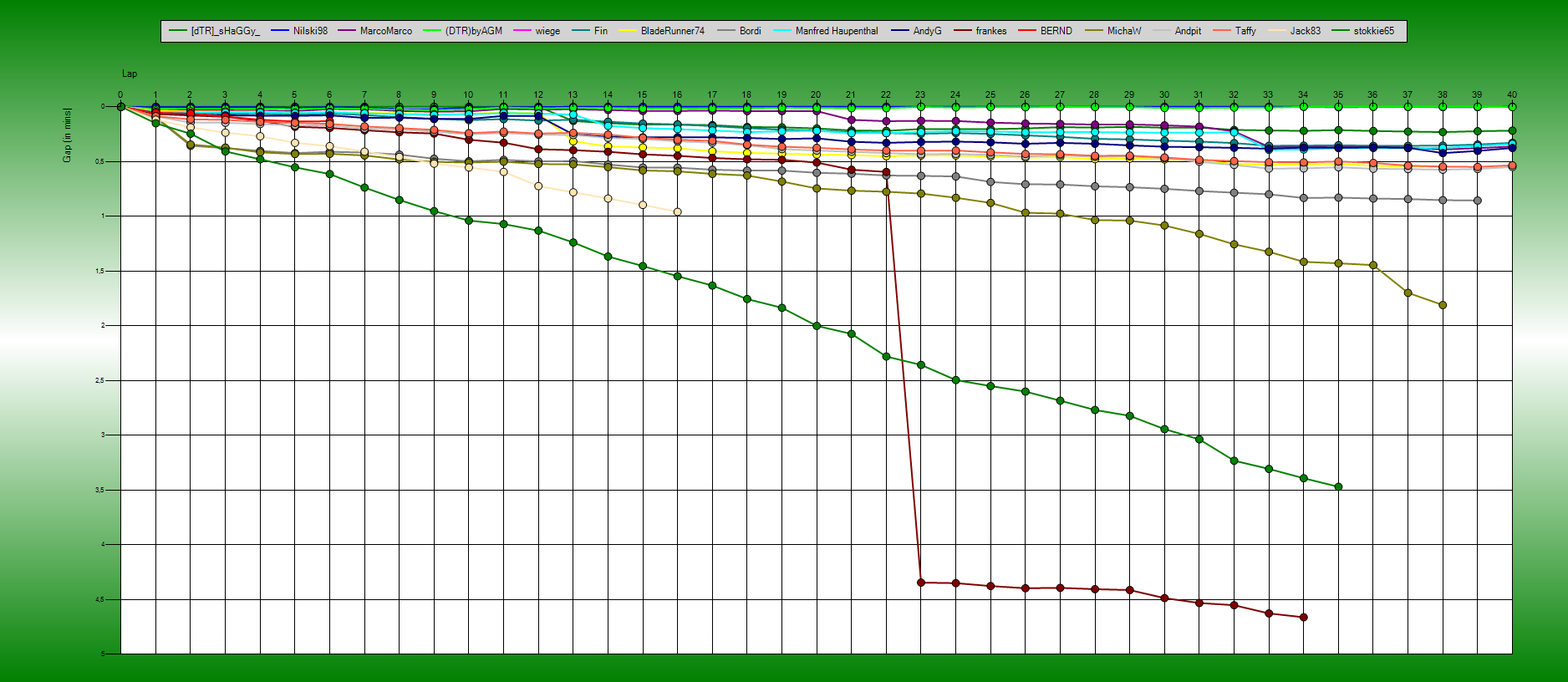1568x682 pixels.
Task: Click lap number 35 on the top axis
Action: pos(1338,94)
